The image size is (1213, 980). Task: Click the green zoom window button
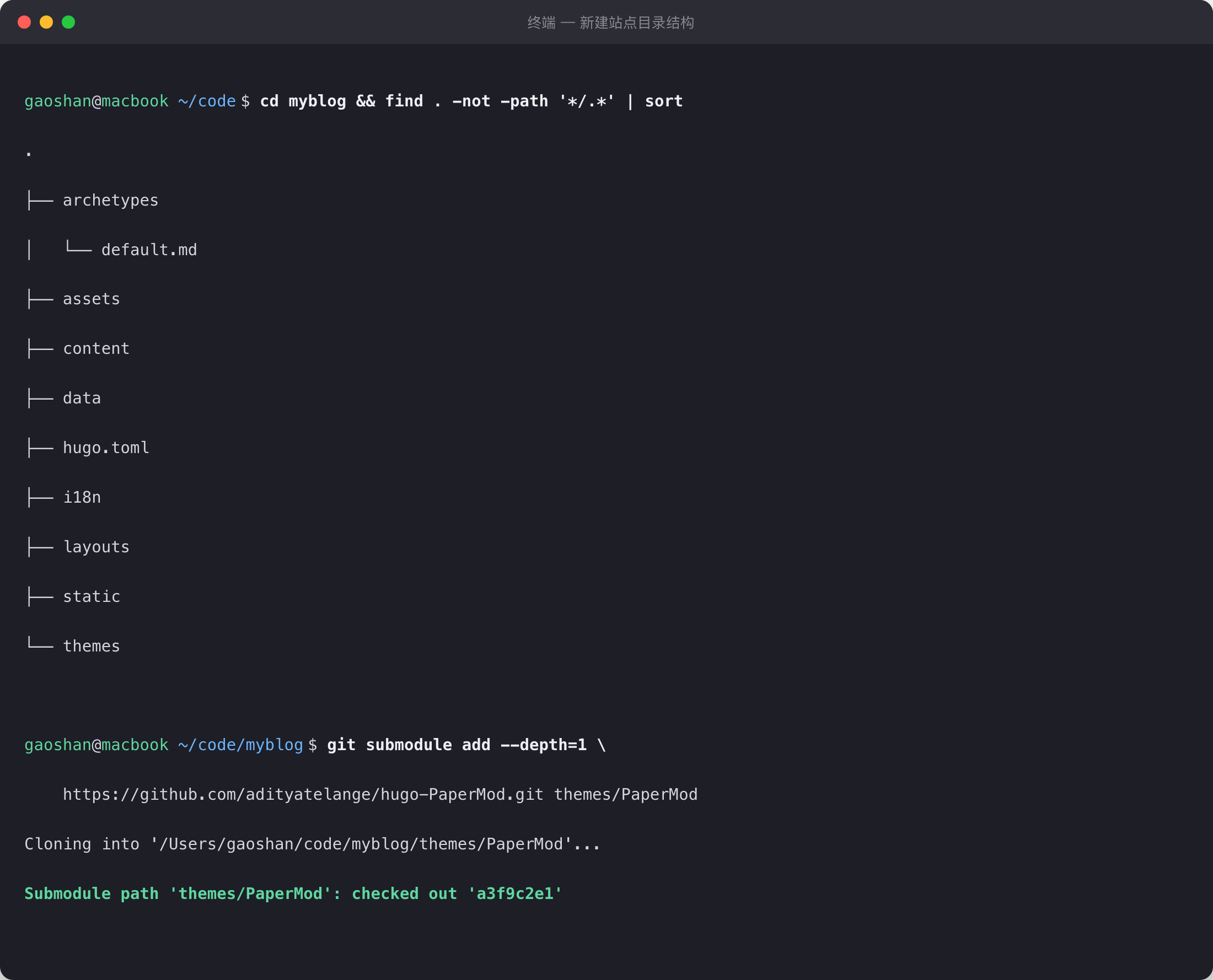coord(68,22)
